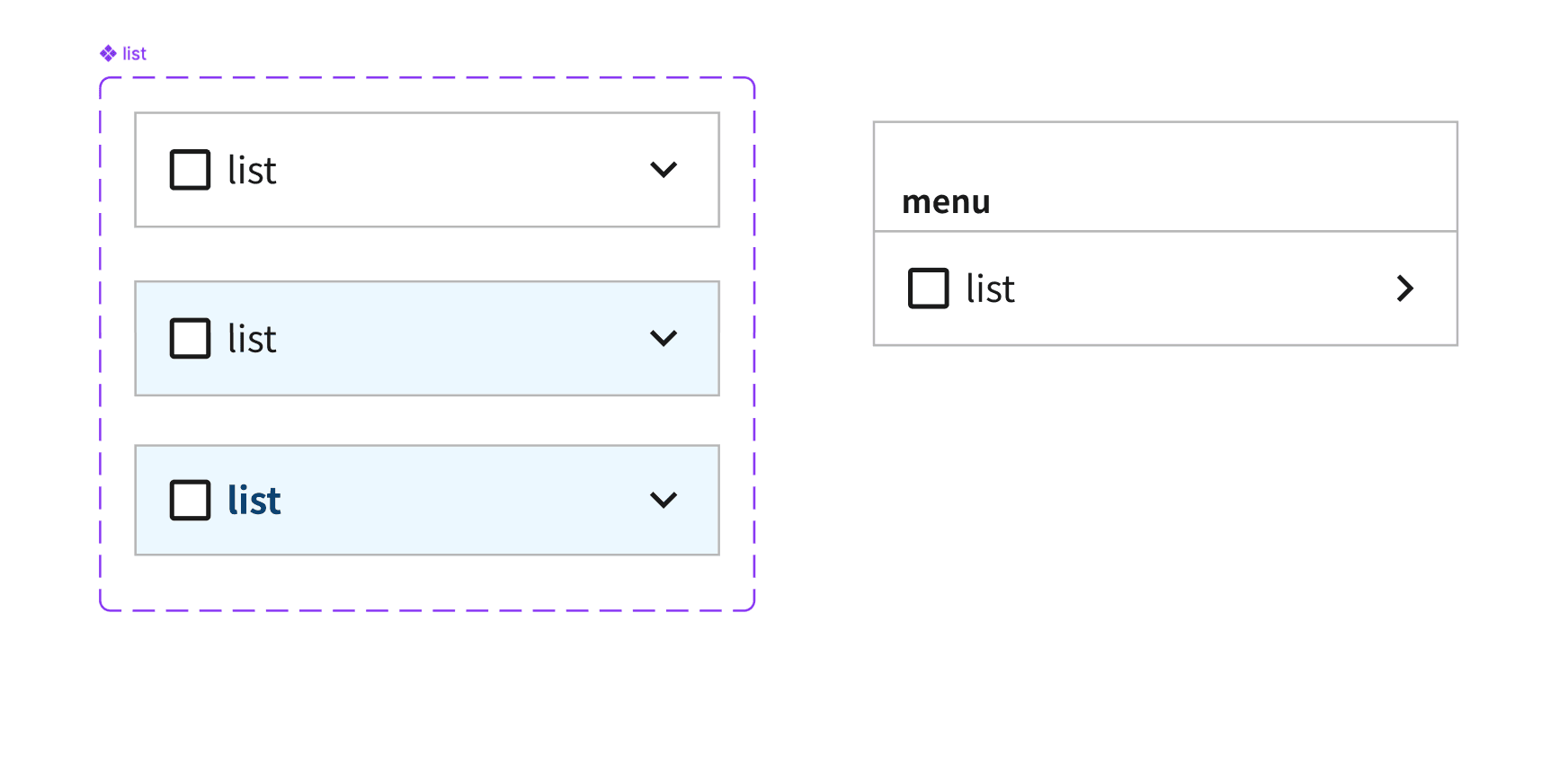Select "list" text in the middle light-blue row
Screen dimensions: 1568x764
pyautogui.click(x=252, y=340)
